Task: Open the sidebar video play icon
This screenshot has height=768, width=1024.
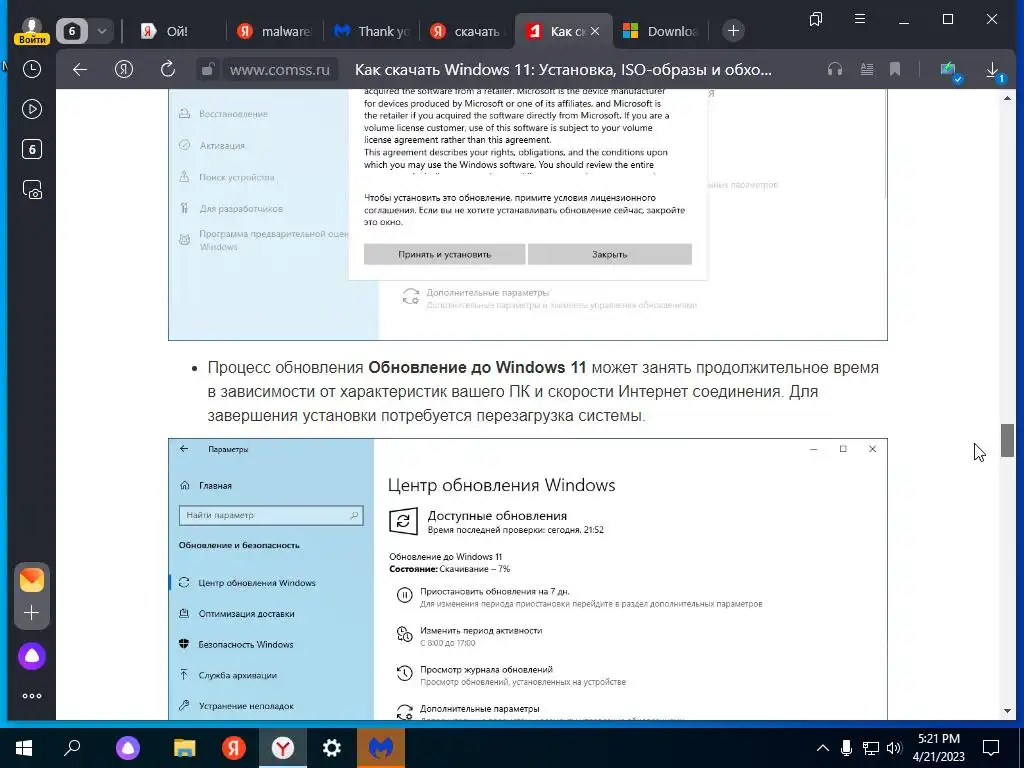Action: click(x=31, y=109)
